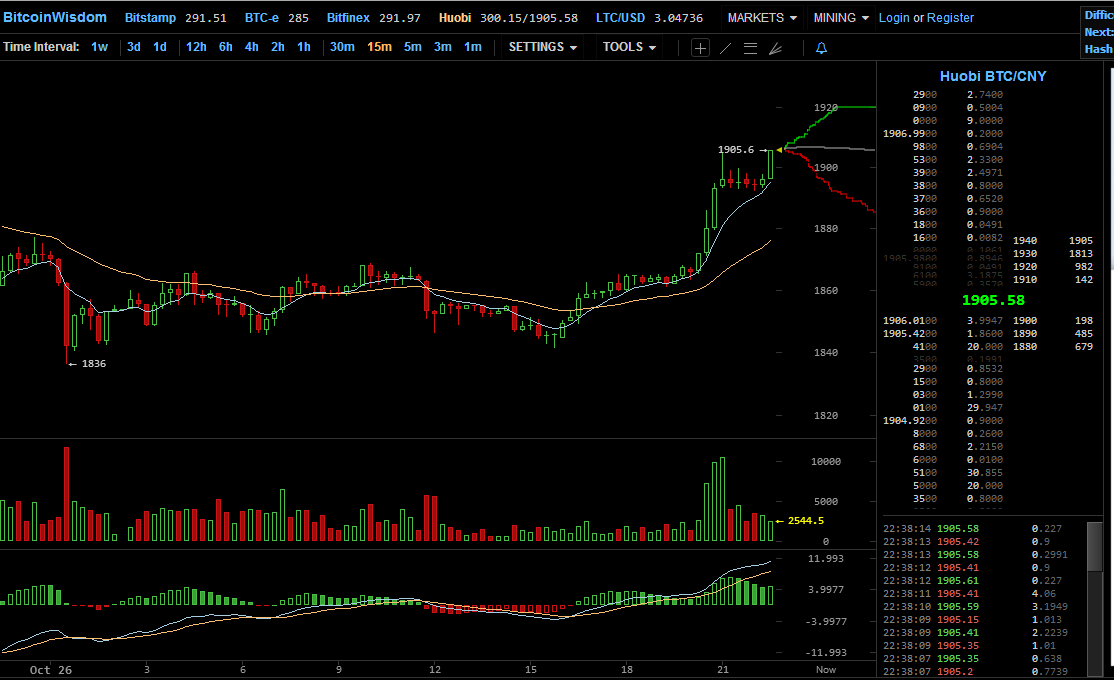Open the SETTINGS dropdown
This screenshot has height=680, width=1114.
[x=543, y=47]
